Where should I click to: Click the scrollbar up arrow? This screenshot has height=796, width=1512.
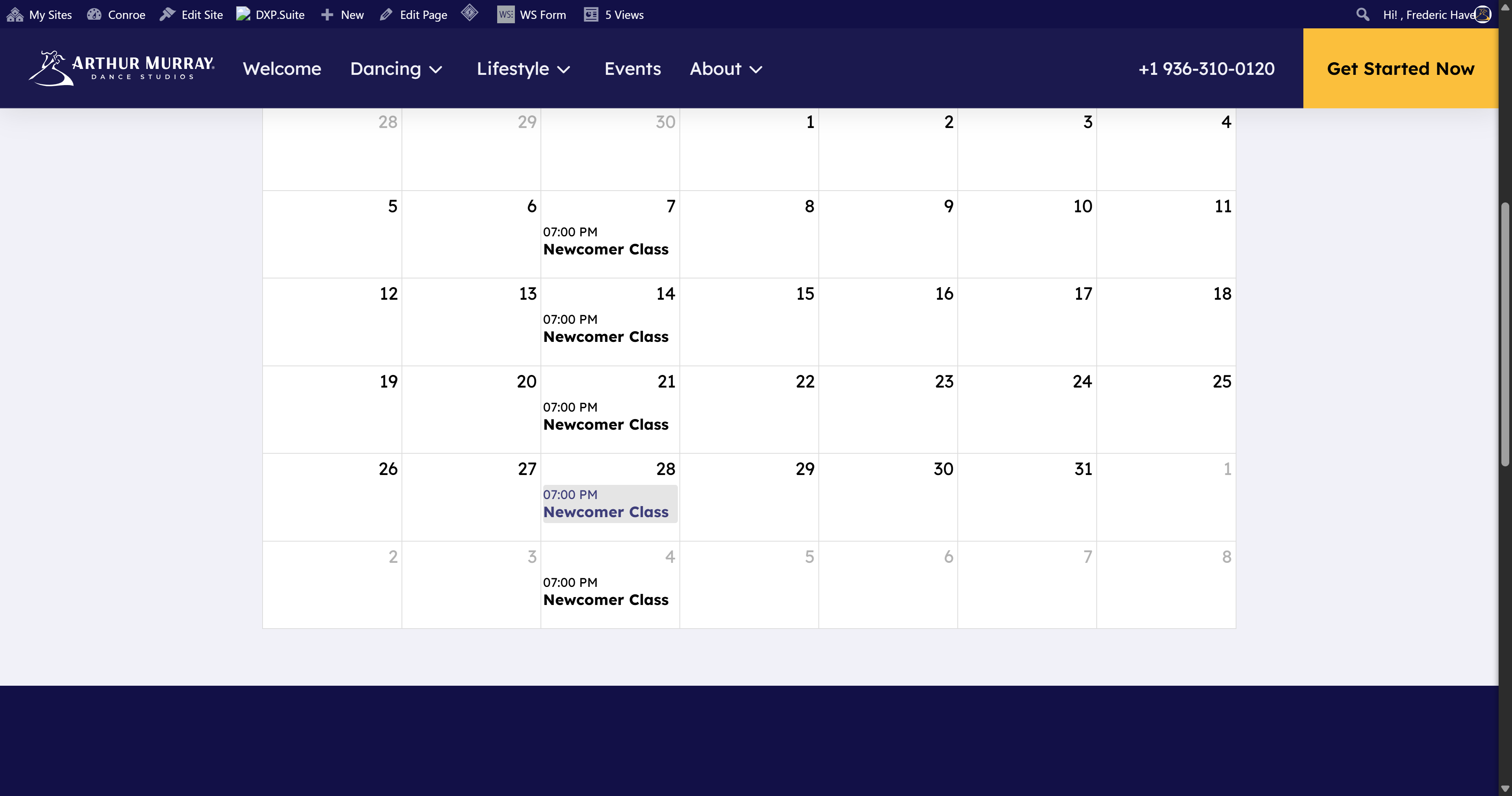click(x=1505, y=7)
